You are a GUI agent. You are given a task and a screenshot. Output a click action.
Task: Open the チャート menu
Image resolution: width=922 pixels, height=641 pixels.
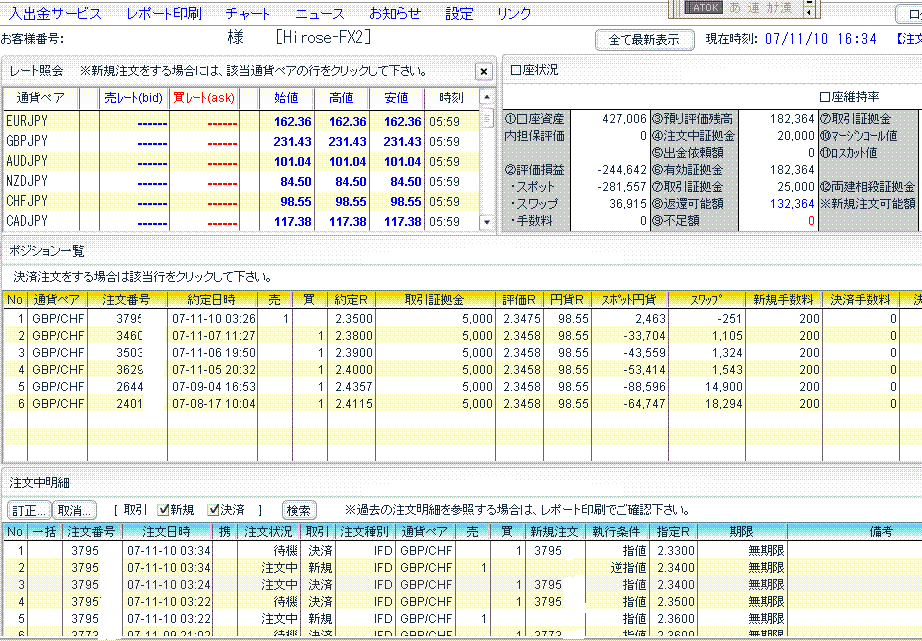pyautogui.click(x=248, y=13)
